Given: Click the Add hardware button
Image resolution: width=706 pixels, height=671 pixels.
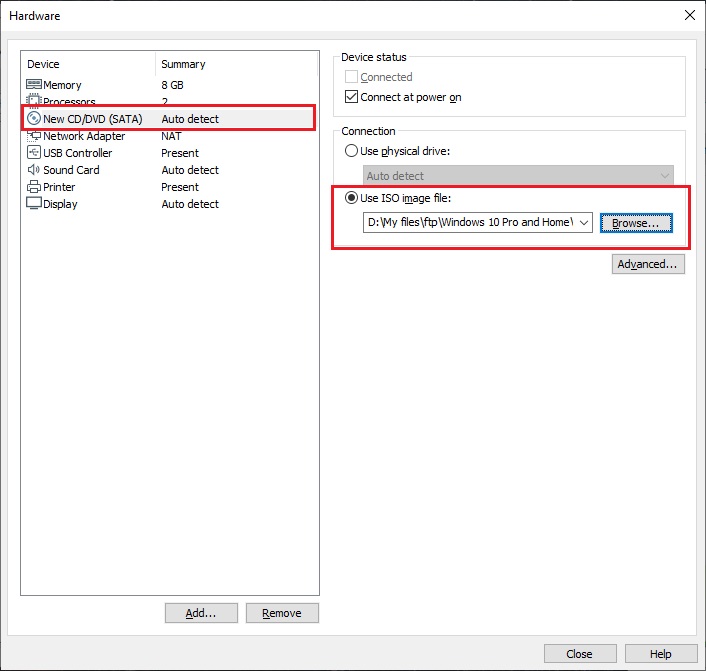Looking at the screenshot, I should [x=201, y=613].
